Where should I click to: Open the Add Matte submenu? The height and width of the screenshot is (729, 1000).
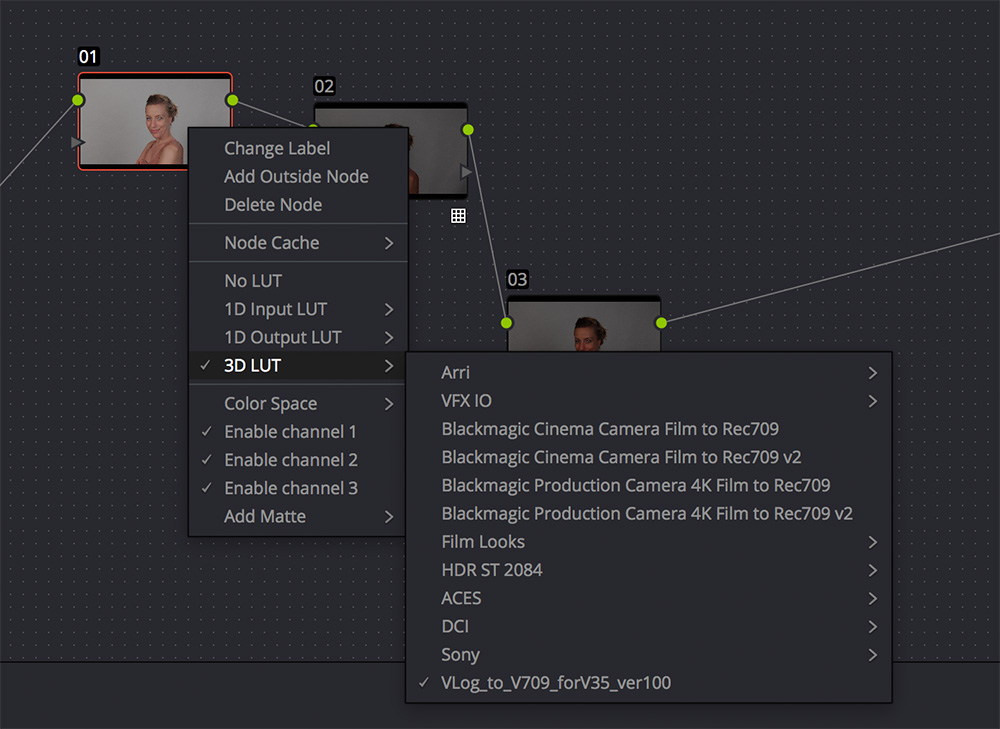pos(298,516)
